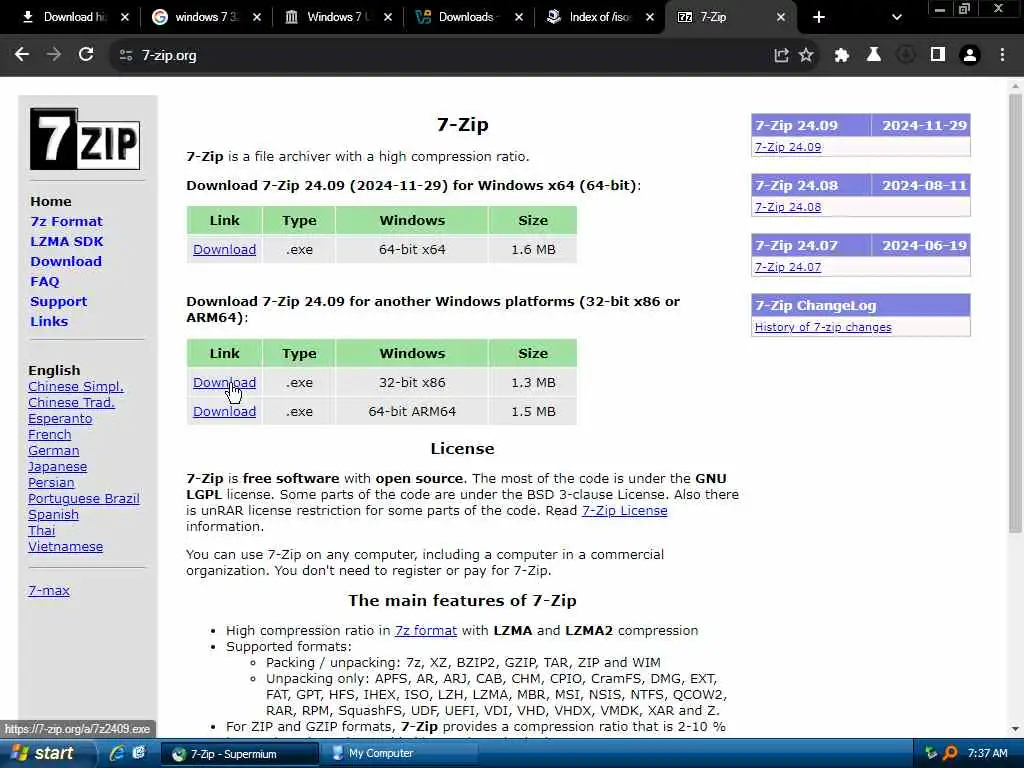Open the Download sidebar page link

(66, 261)
